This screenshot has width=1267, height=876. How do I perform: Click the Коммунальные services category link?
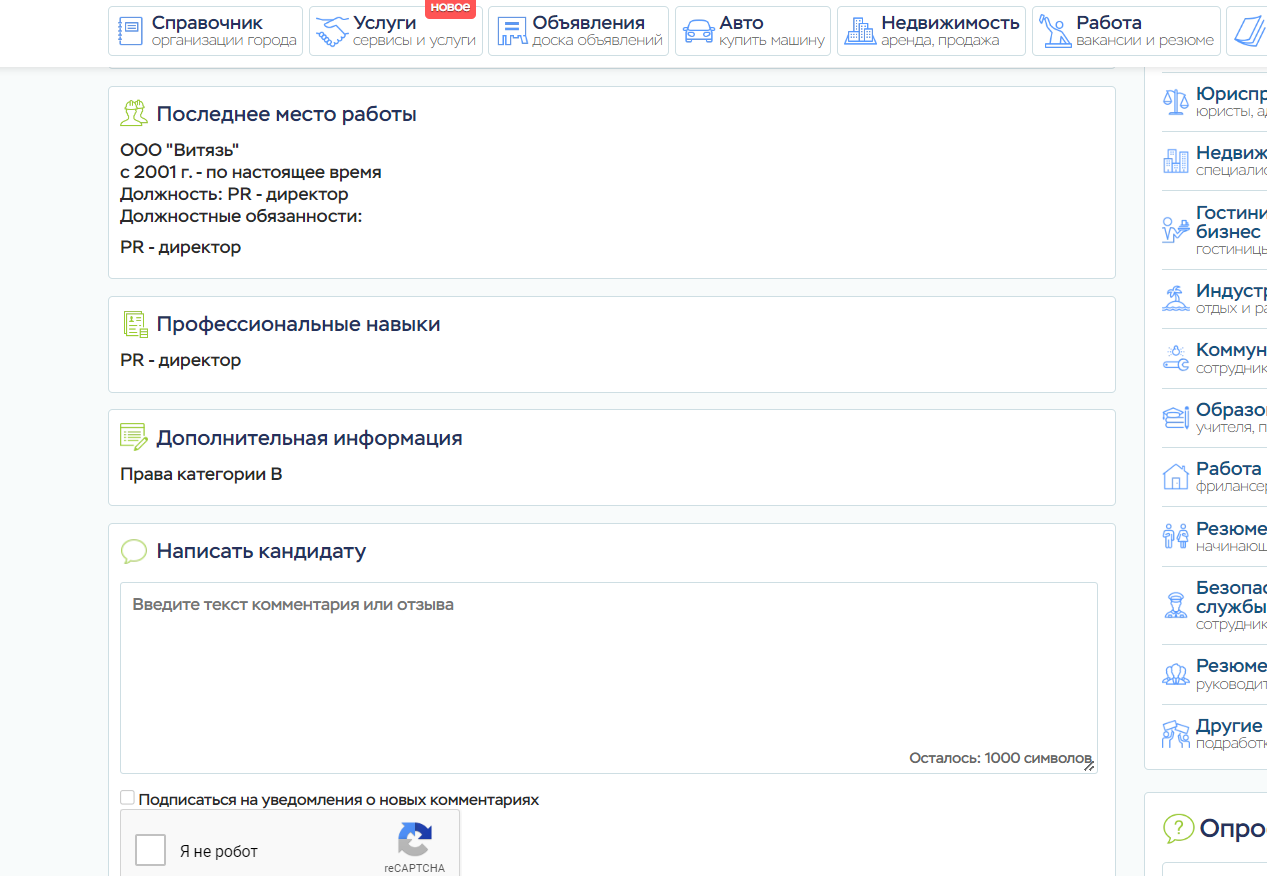pyautogui.click(x=1231, y=351)
